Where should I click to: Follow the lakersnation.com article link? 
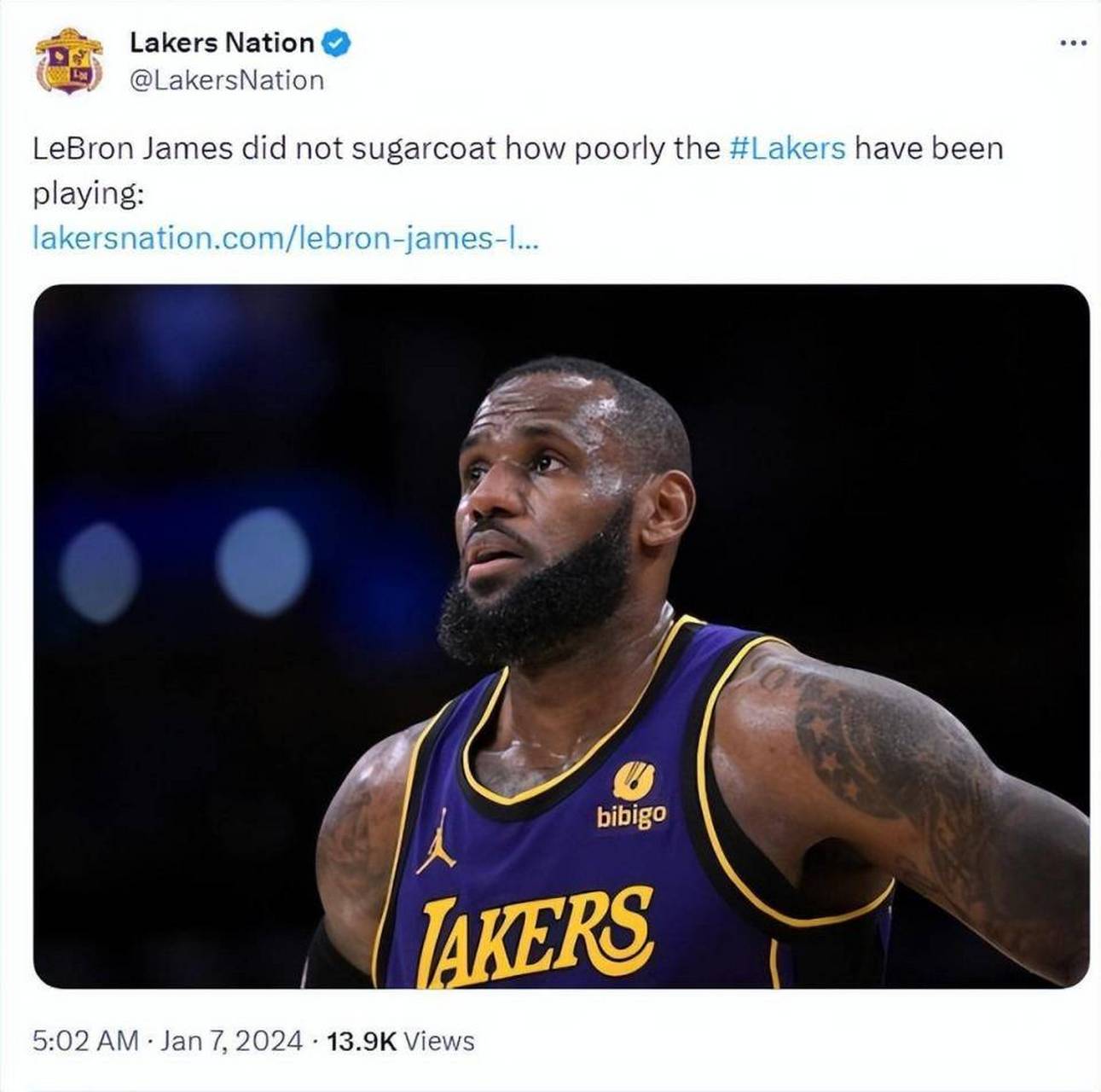[286, 237]
